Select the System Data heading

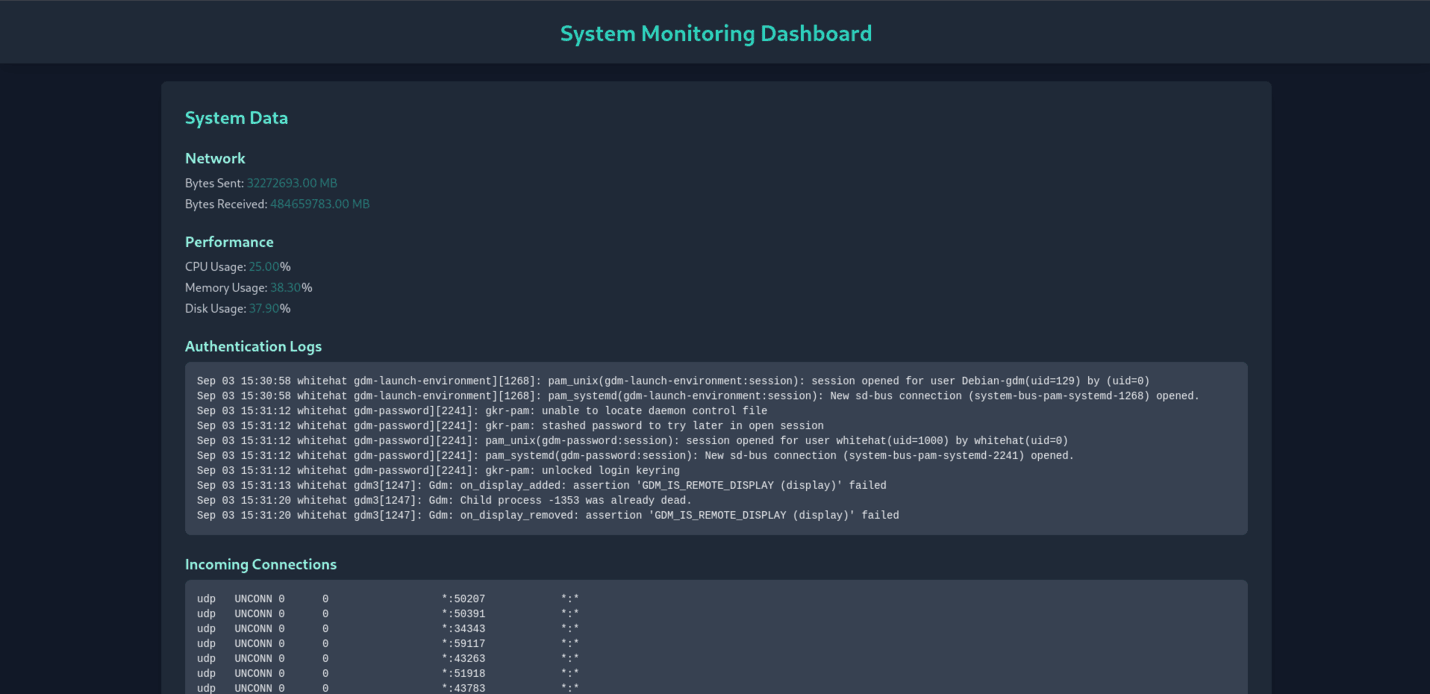[x=236, y=118]
